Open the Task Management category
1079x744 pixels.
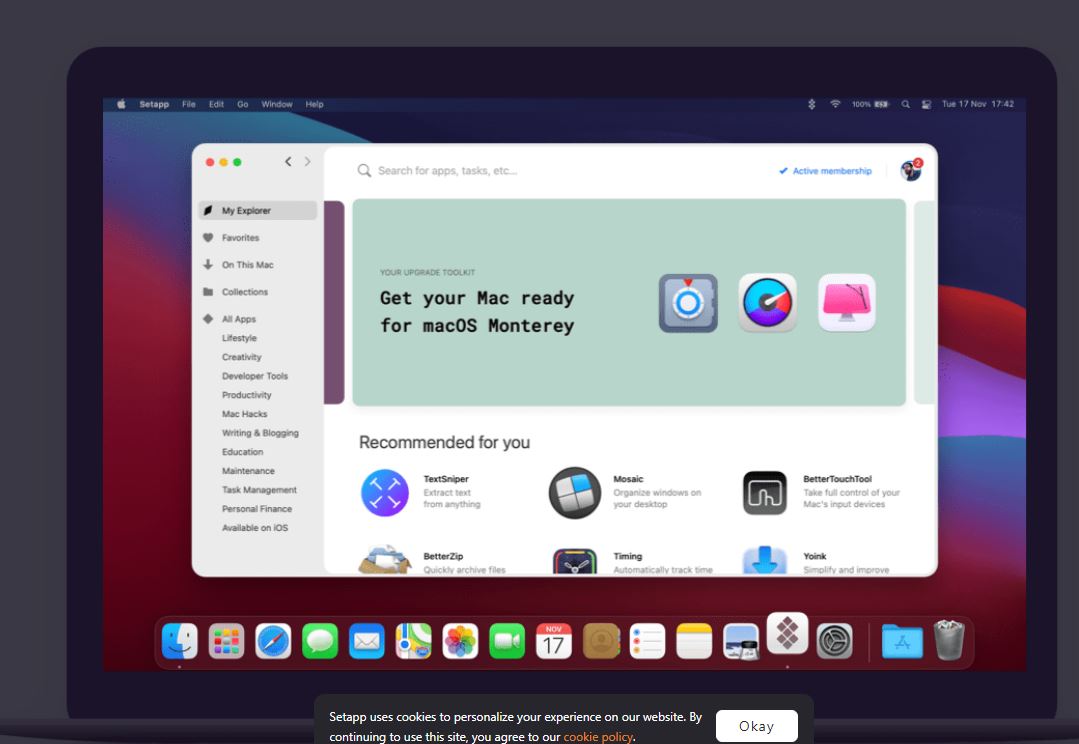click(259, 490)
